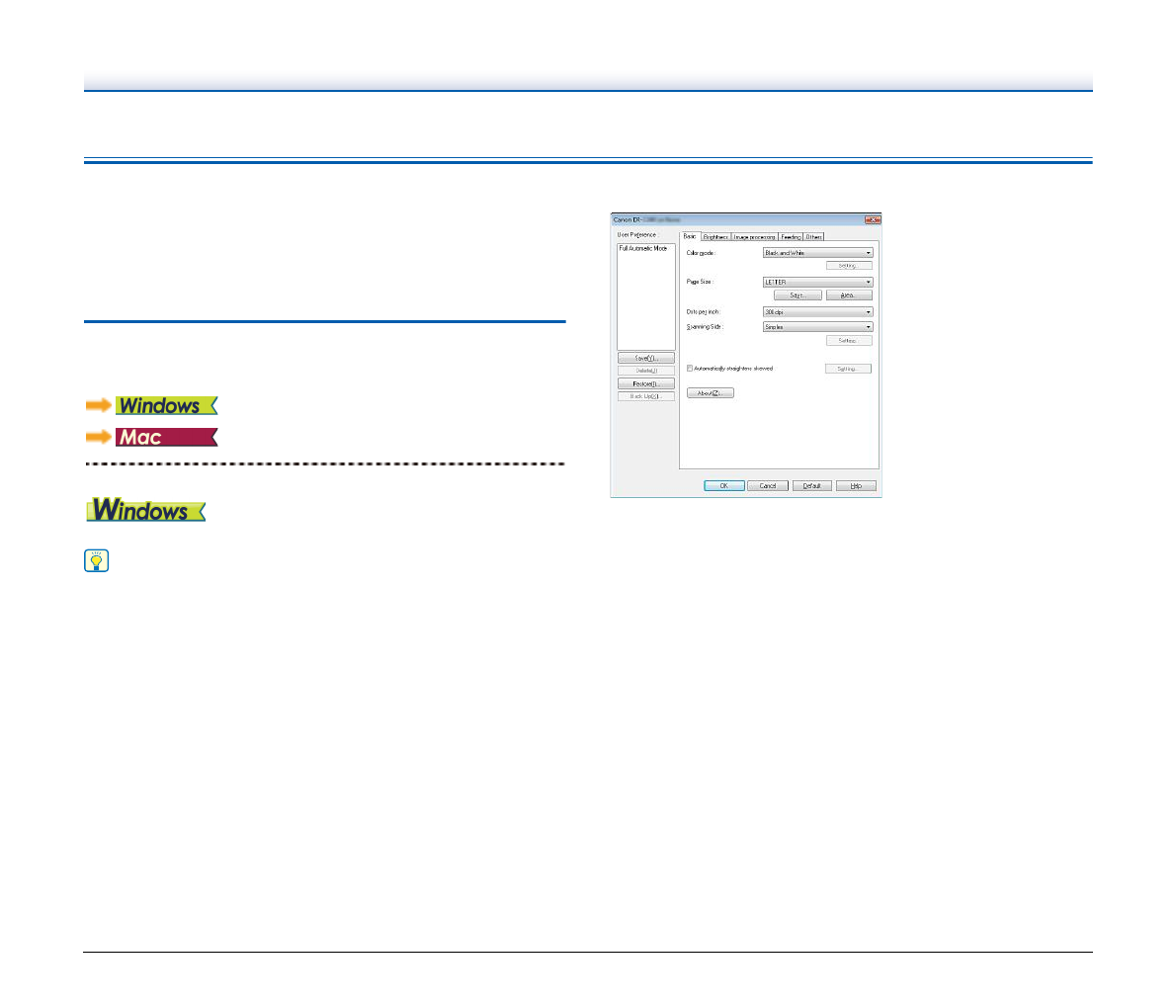Switch to the Feeding tab
This screenshot has height=1008, width=1176.
coord(791,237)
